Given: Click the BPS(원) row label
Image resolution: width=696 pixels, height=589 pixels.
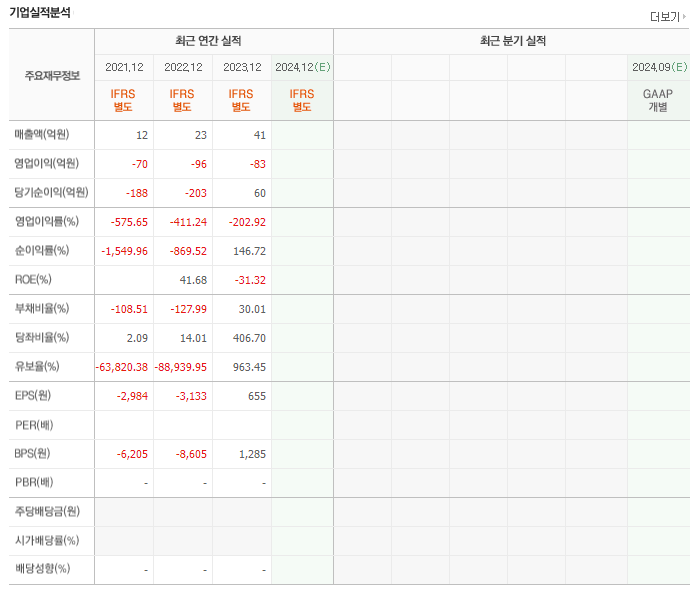Looking at the screenshot, I should point(32,454).
